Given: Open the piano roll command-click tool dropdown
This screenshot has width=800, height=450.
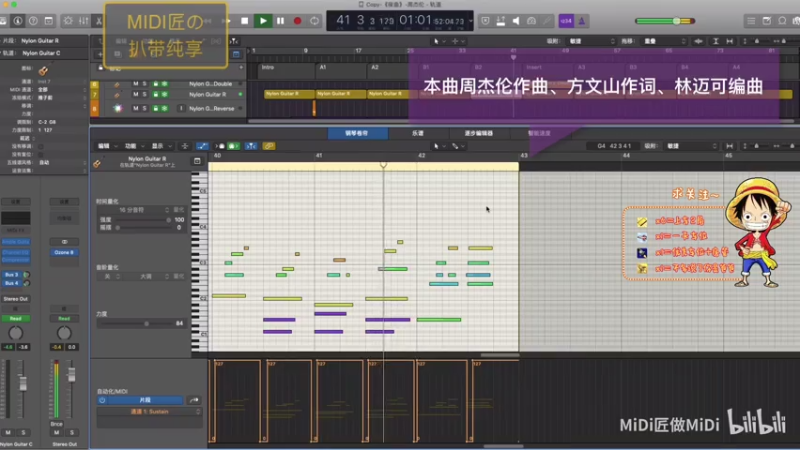Looking at the screenshot, I should pos(458,146).
